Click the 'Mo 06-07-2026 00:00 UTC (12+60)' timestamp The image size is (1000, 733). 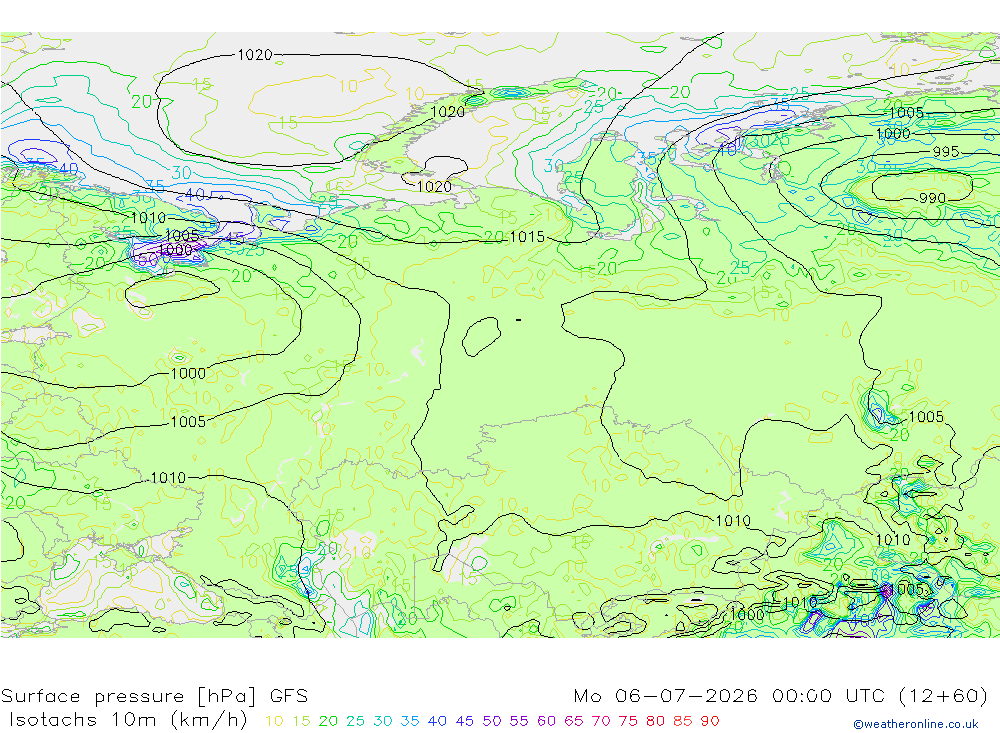781,696
